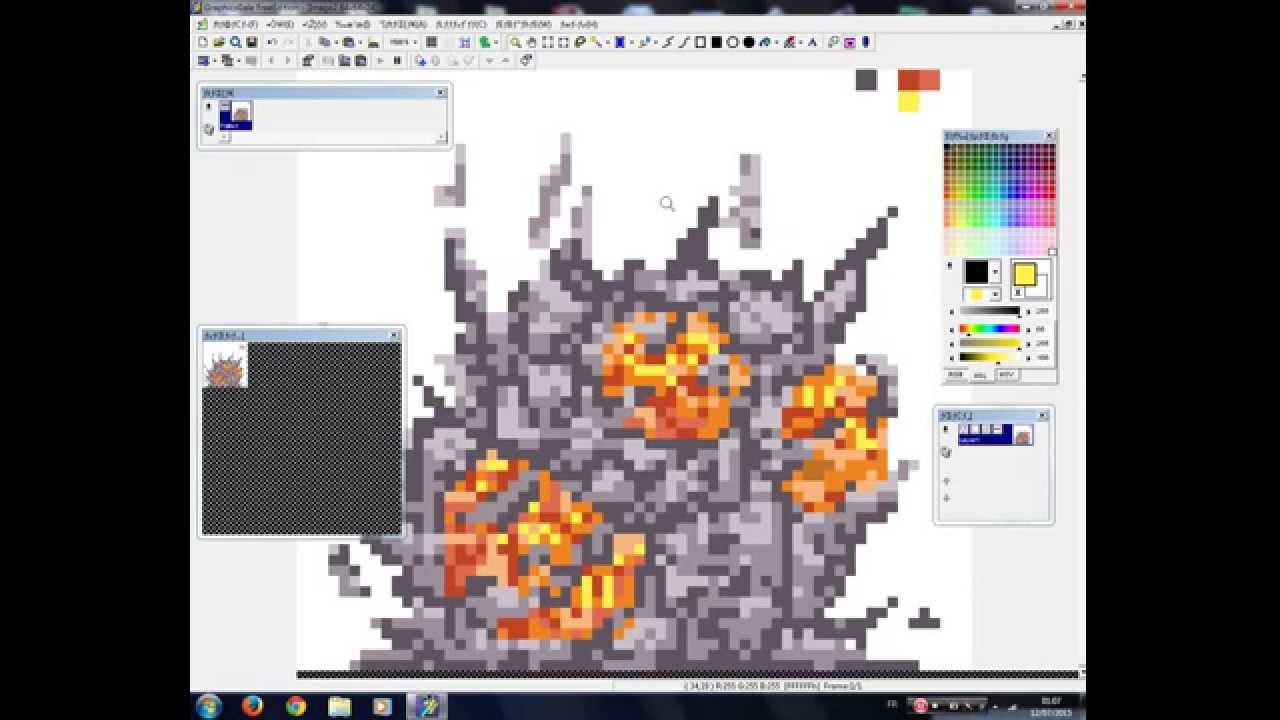Click the trash icon in layer panel

[946, 452]
